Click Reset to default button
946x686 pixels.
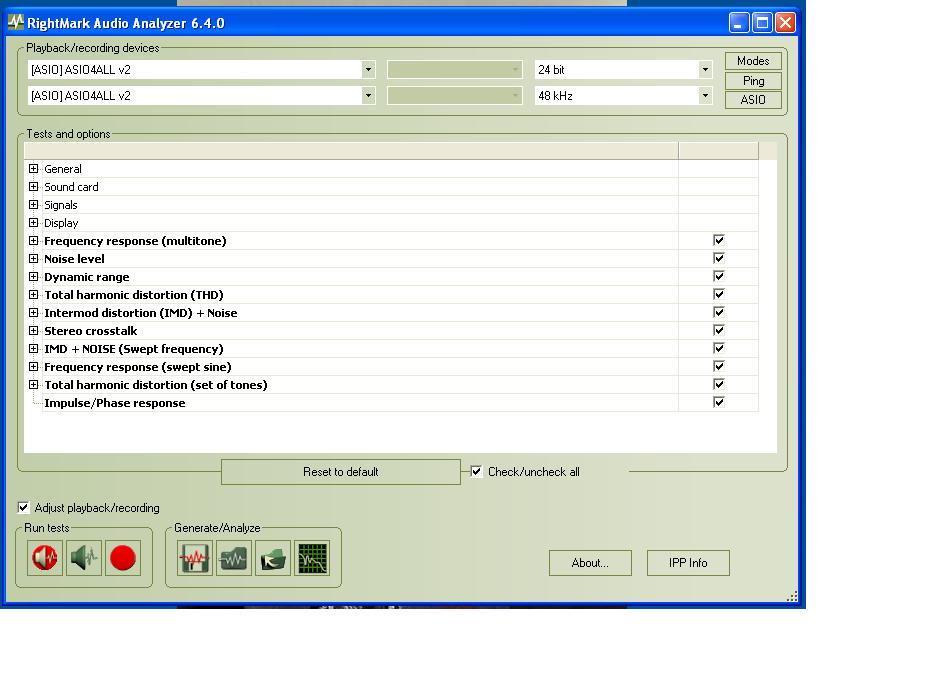tap(341, 472)
